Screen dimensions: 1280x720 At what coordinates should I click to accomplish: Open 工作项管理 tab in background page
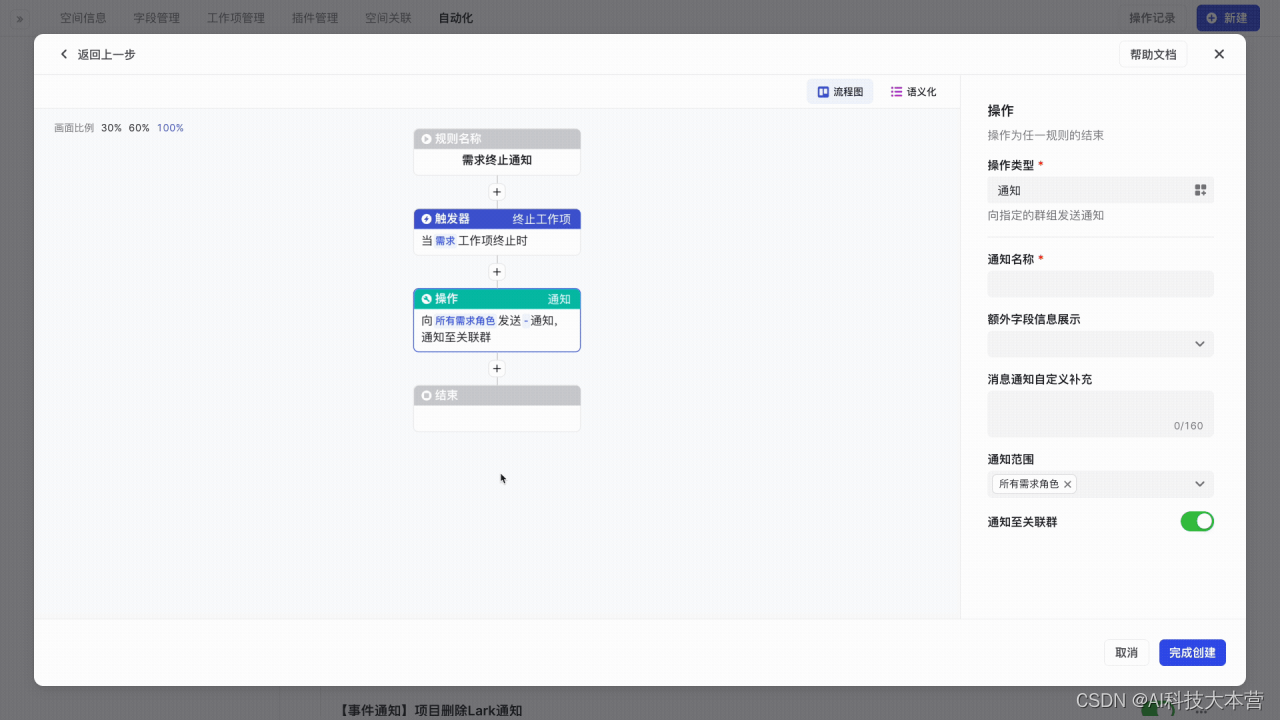pyautogui.click(x=236, y=18)
